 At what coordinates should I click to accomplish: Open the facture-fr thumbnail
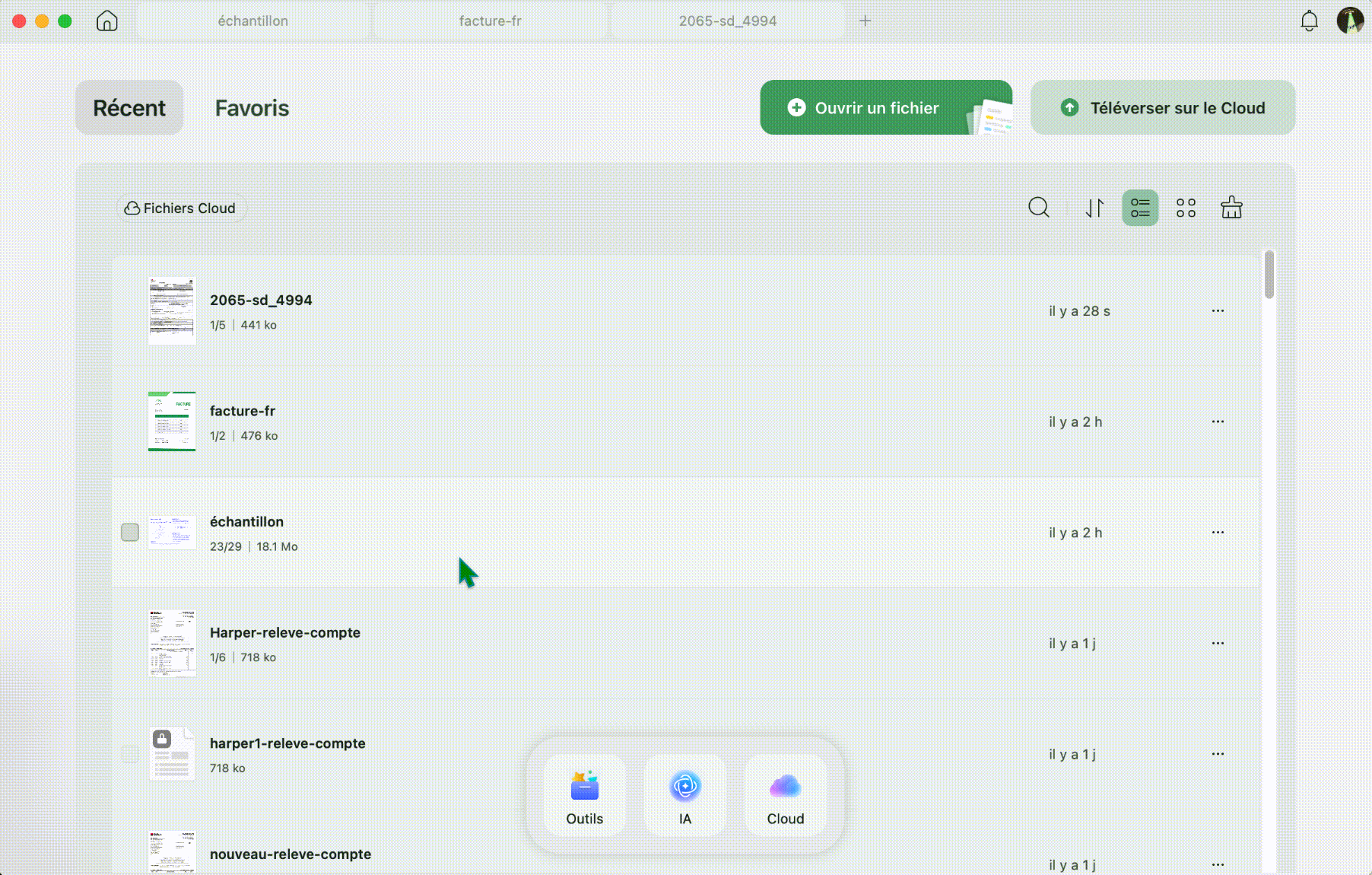[172, 422]
